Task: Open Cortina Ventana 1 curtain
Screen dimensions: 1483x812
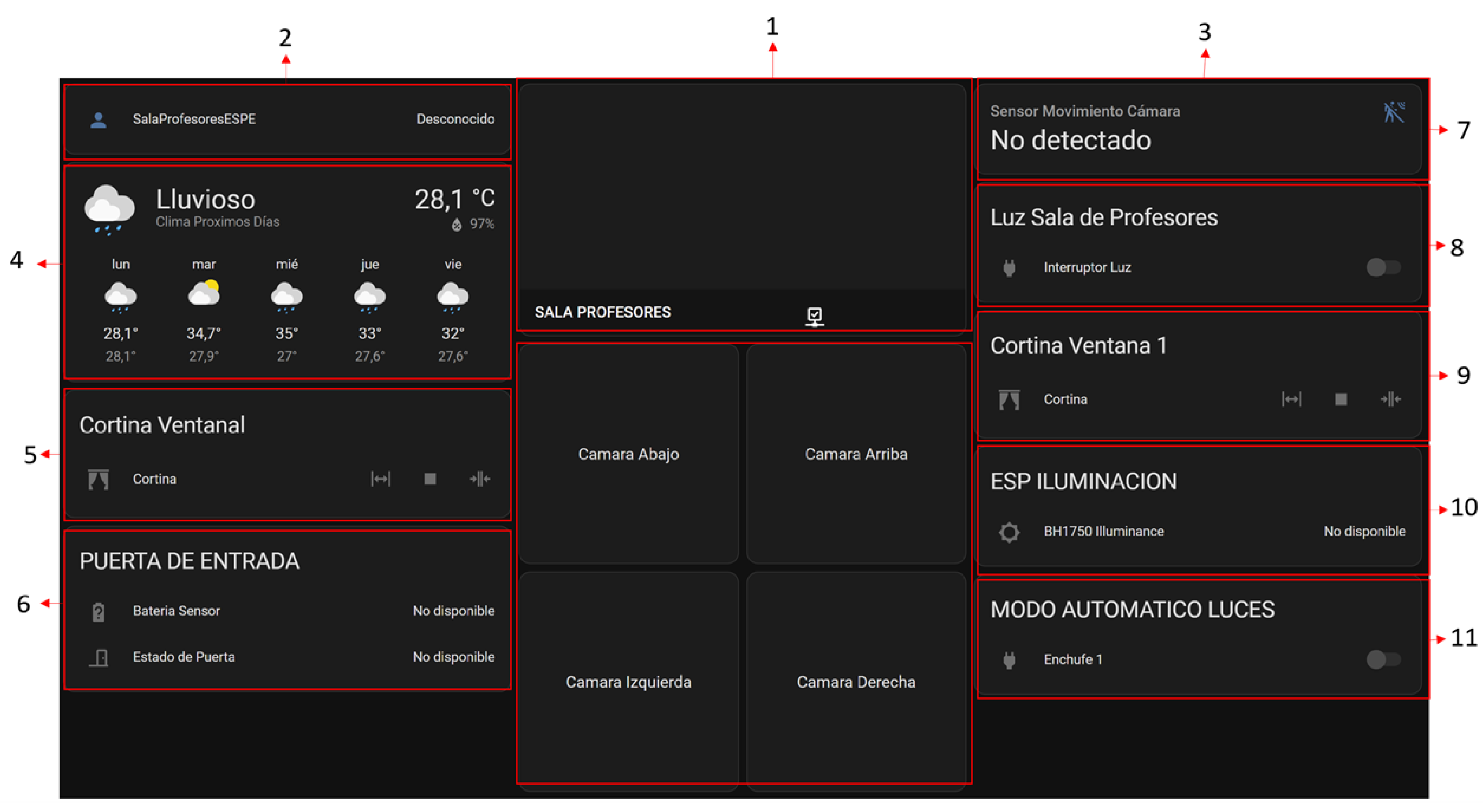Action: click(1291, 399)
